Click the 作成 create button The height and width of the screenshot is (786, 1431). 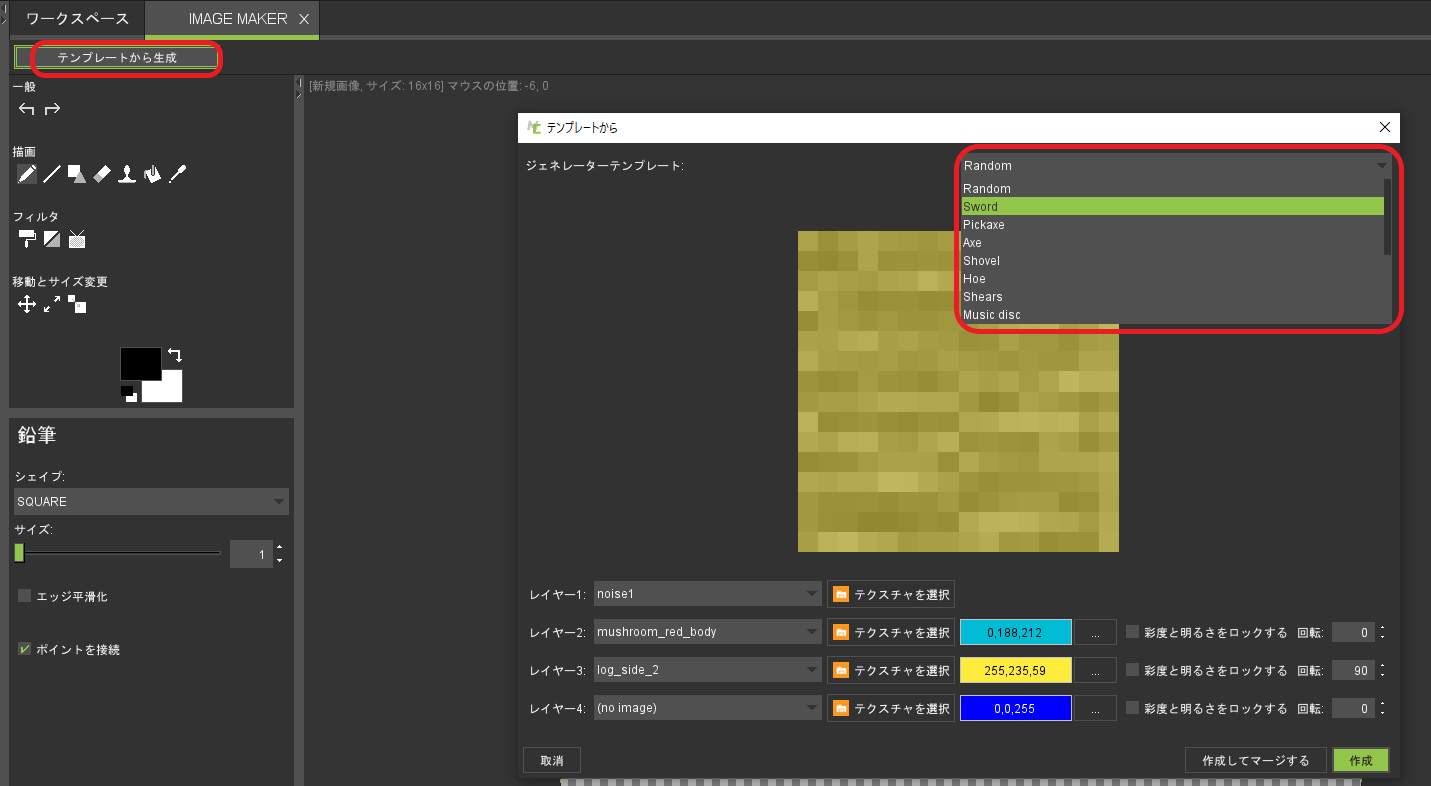pyautogui.click(x=1360, y=760)
